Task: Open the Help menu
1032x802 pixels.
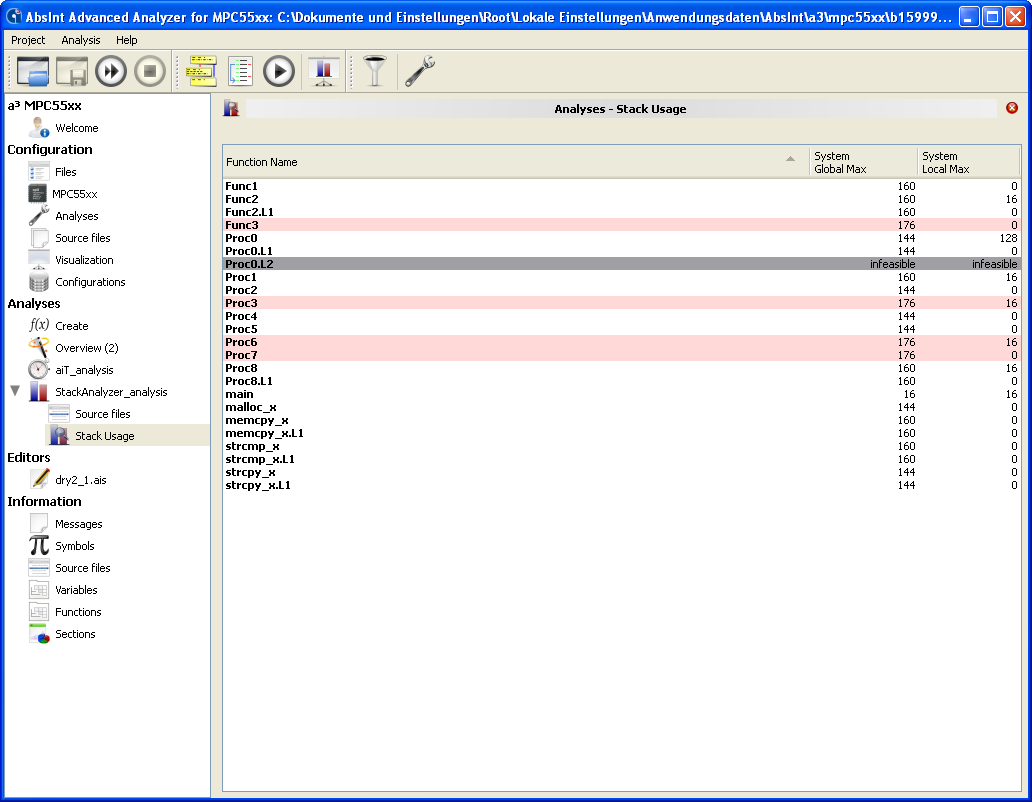Action: point(126,40)
